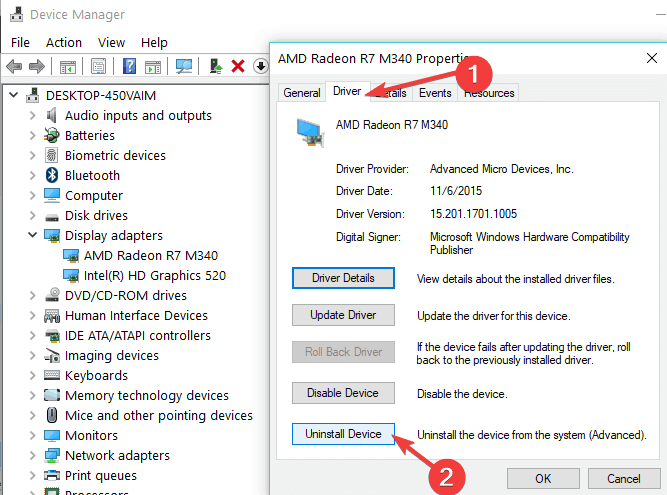Click the DESKTOP-450VAIM computer icon
667x495 pixels.
coord(32,95)
